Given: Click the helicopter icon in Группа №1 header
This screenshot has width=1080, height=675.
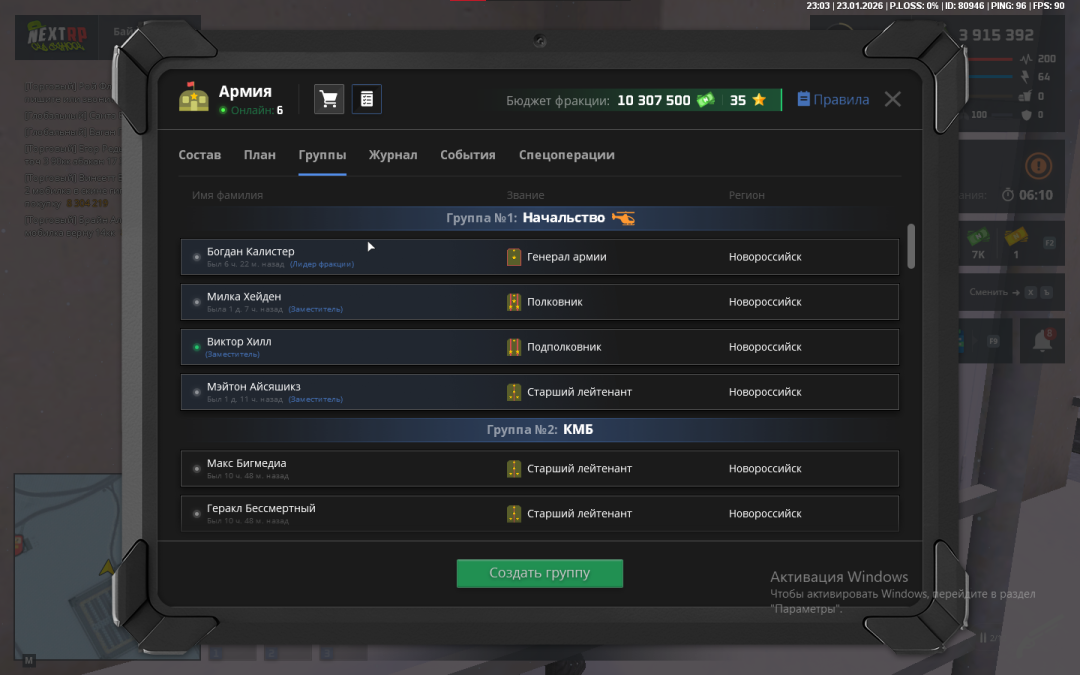Looking at the screenshot, I should pos(623,218).
